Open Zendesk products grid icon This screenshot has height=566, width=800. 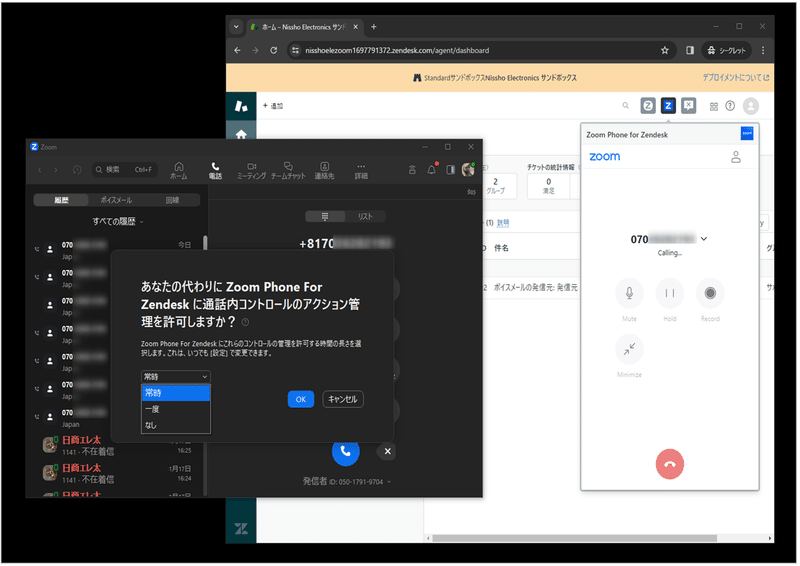tap(715, 107)
